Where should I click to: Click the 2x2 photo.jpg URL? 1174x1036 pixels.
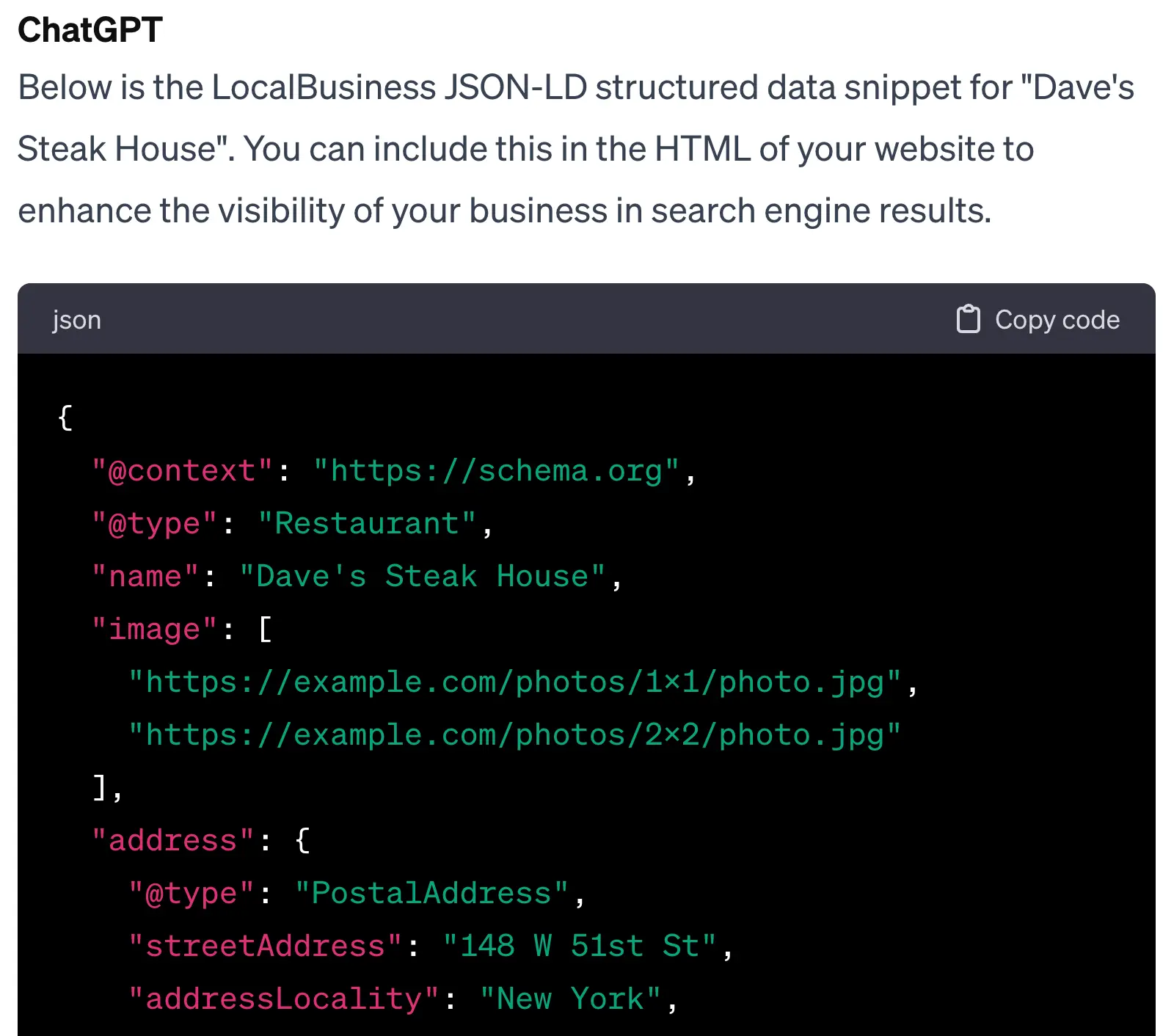tap(514, 735)
